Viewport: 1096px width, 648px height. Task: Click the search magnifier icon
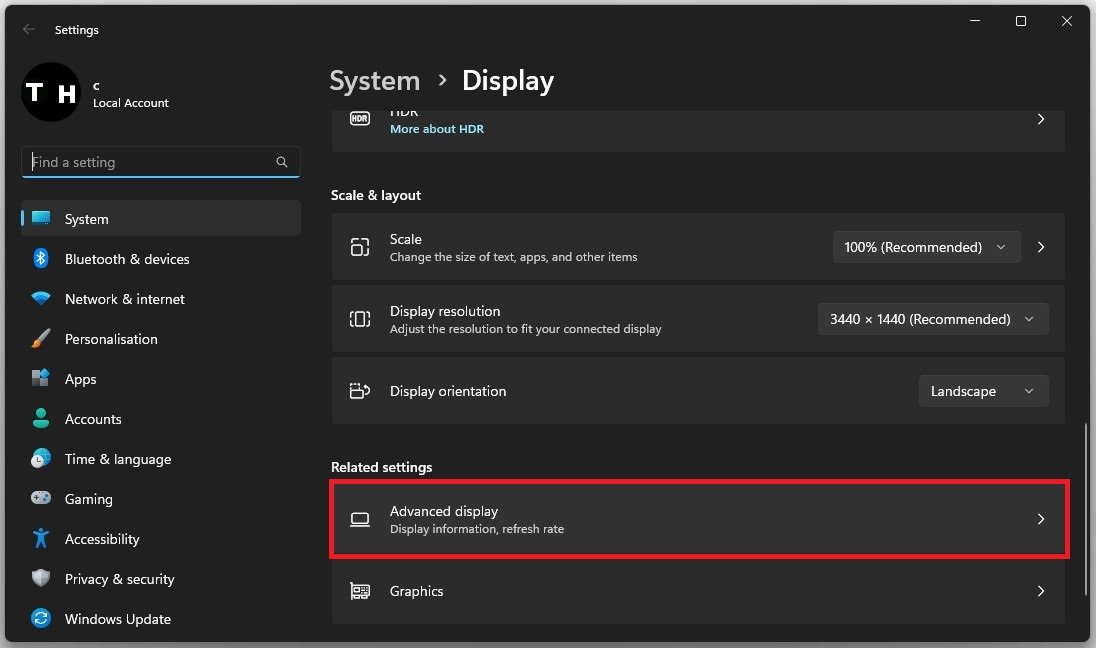point(282,162)
